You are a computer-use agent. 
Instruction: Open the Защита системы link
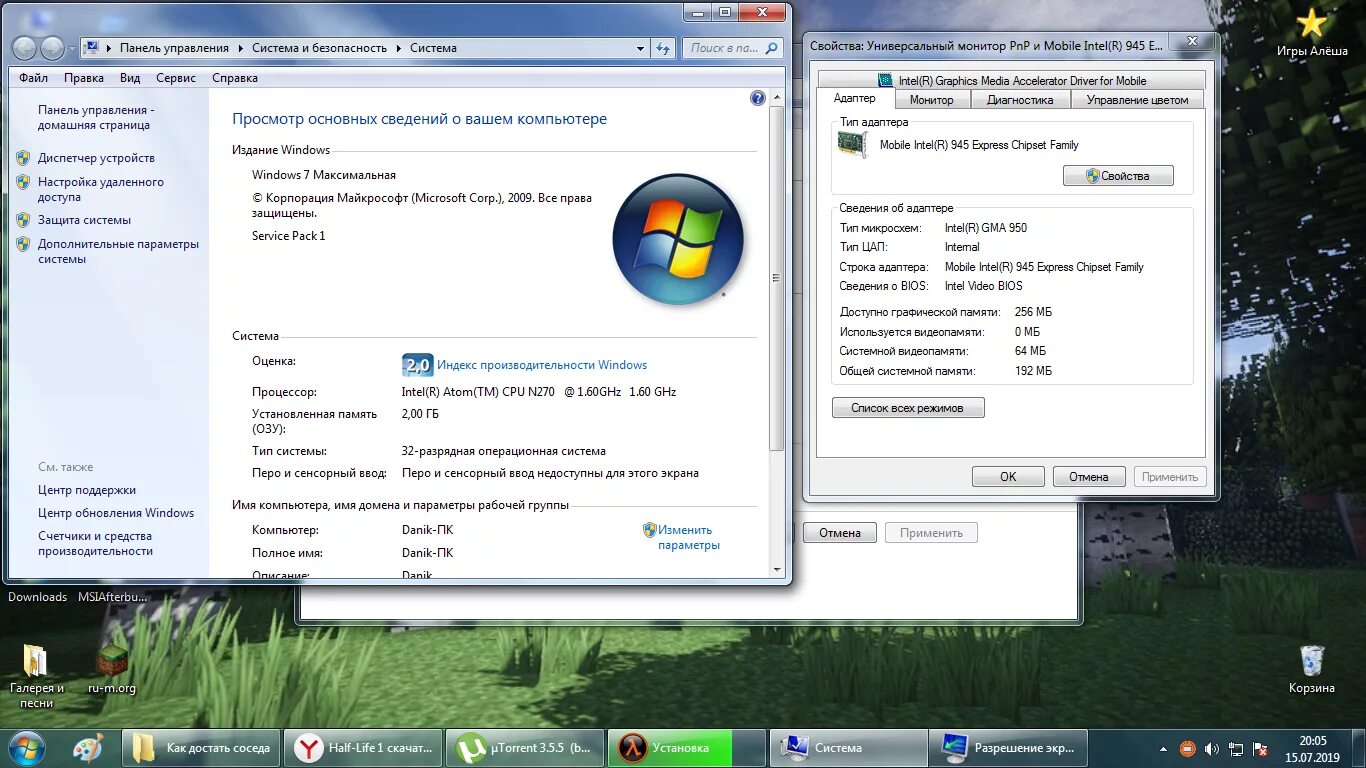pyautogui.click(x=84, y=220)
